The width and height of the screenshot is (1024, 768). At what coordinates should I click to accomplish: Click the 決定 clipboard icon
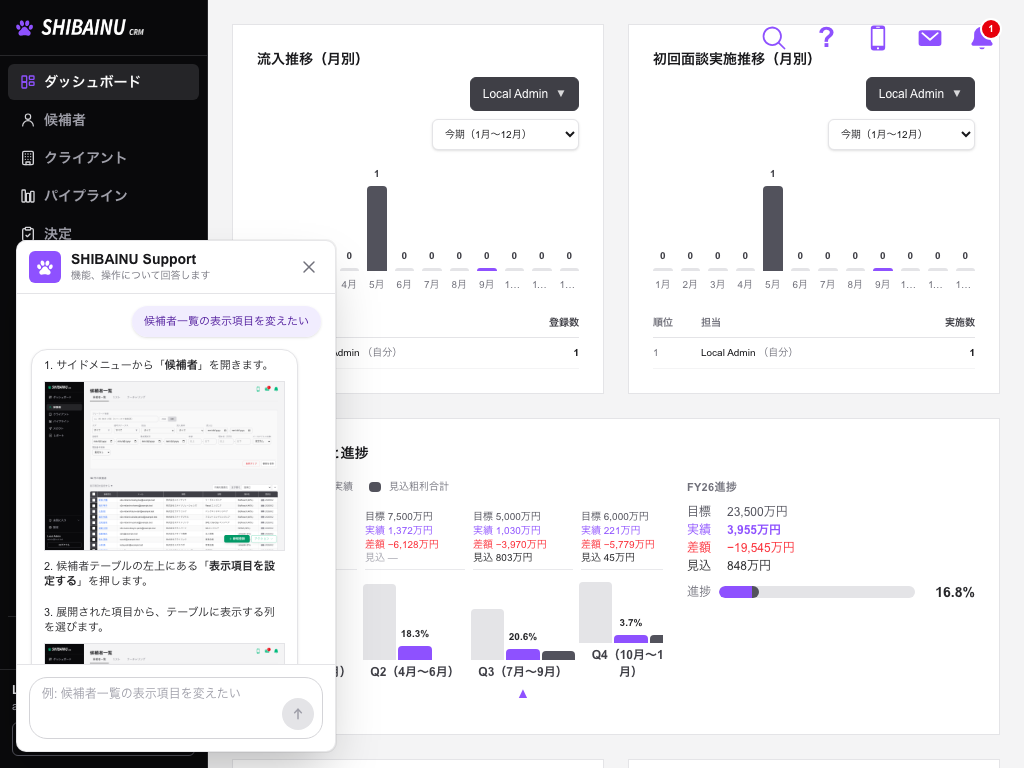tap(28, 233)
